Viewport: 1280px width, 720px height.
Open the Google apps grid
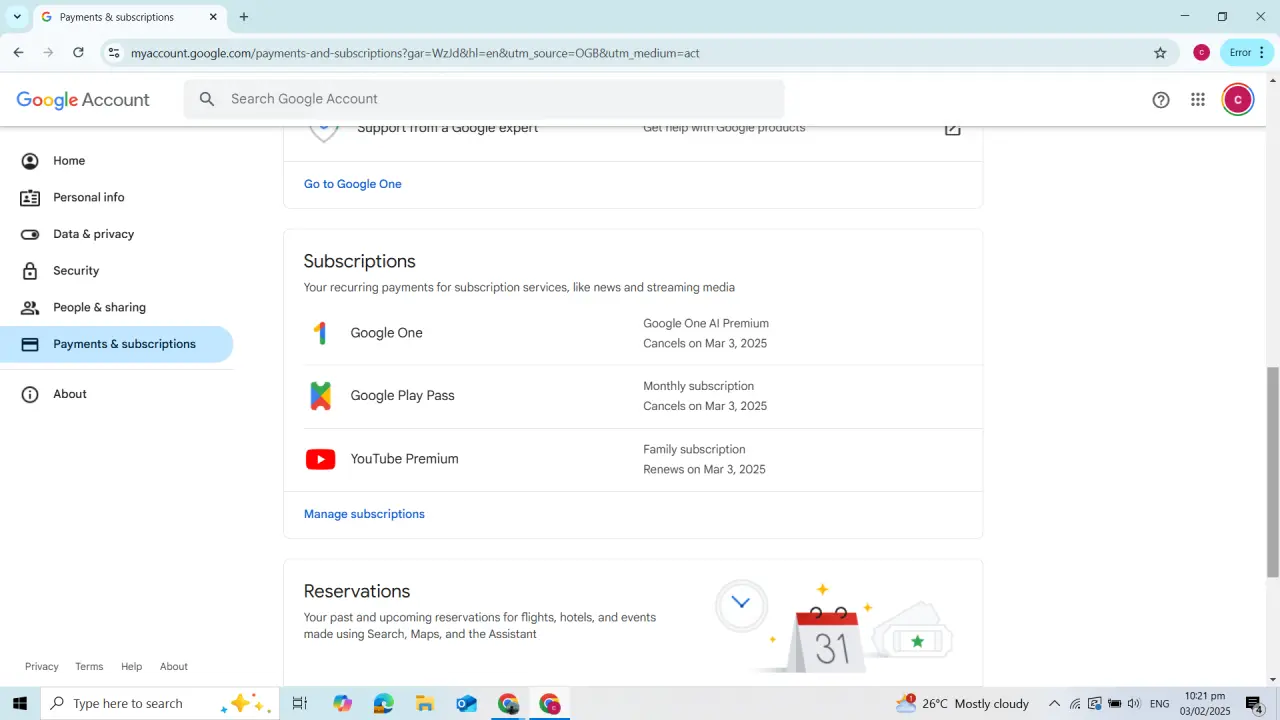1198,99
